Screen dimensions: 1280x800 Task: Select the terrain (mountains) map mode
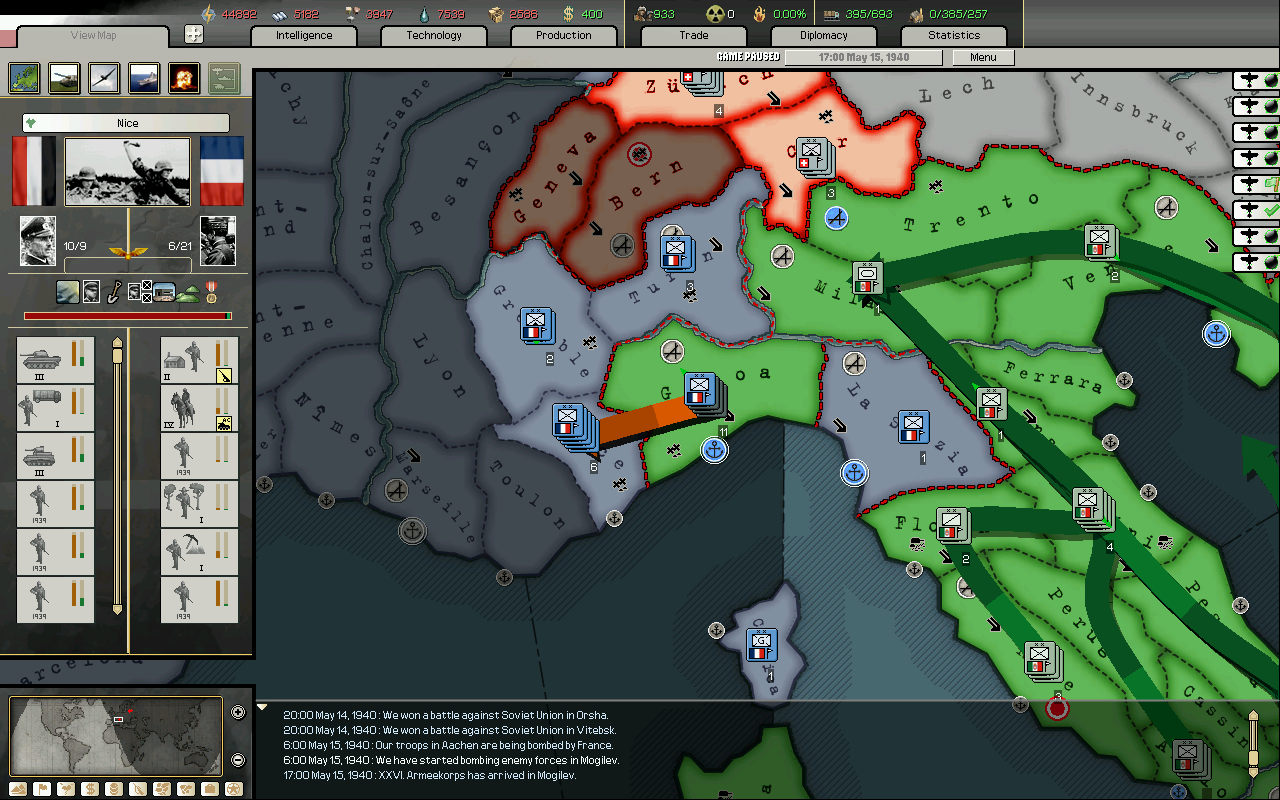[17, 788]
